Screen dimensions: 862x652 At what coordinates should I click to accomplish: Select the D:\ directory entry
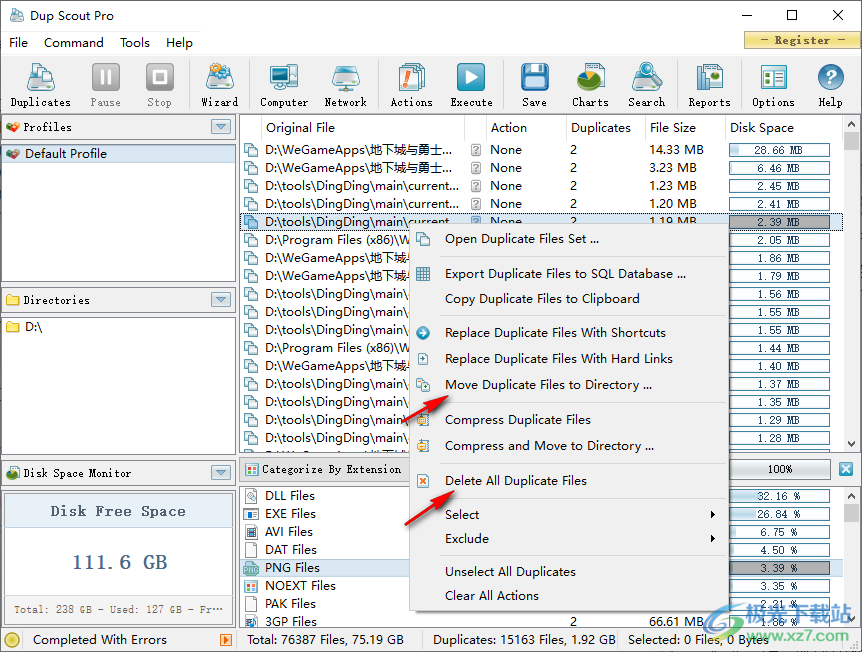tap(119, 327)
